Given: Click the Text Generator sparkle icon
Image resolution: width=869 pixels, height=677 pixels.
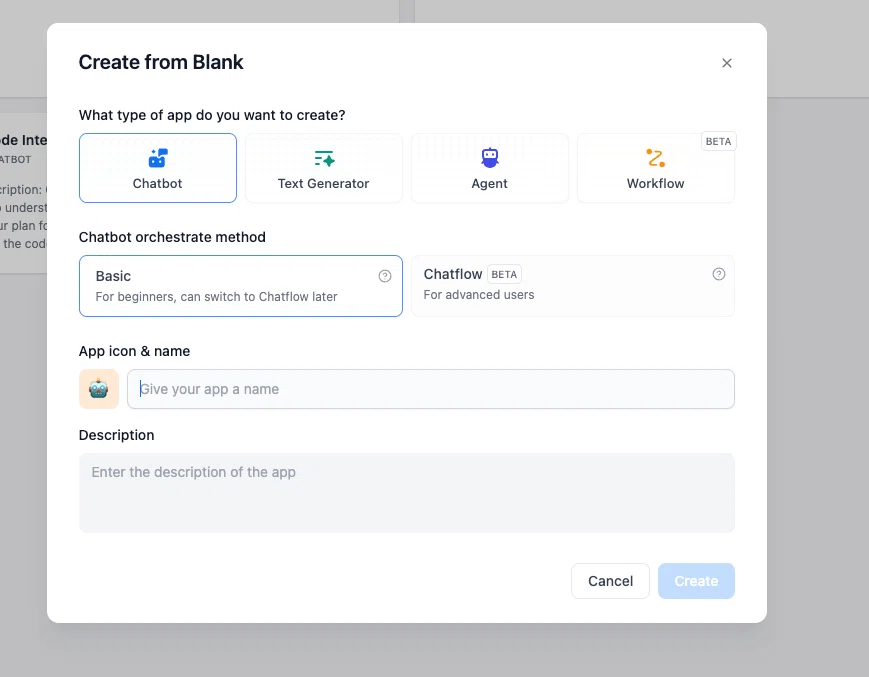Looking at the screenshot, I should coord(324,158).
